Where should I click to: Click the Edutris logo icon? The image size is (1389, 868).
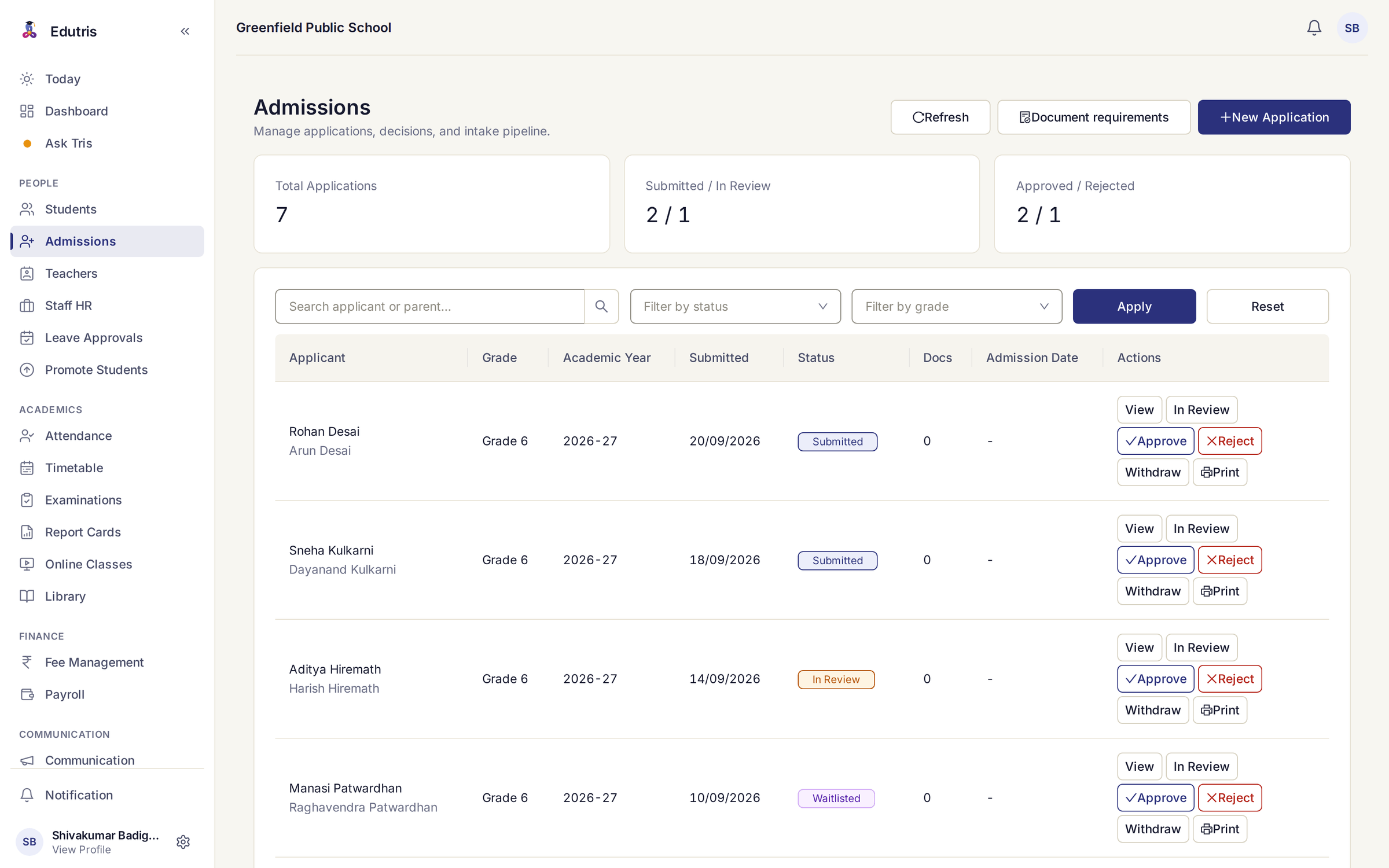29,30
